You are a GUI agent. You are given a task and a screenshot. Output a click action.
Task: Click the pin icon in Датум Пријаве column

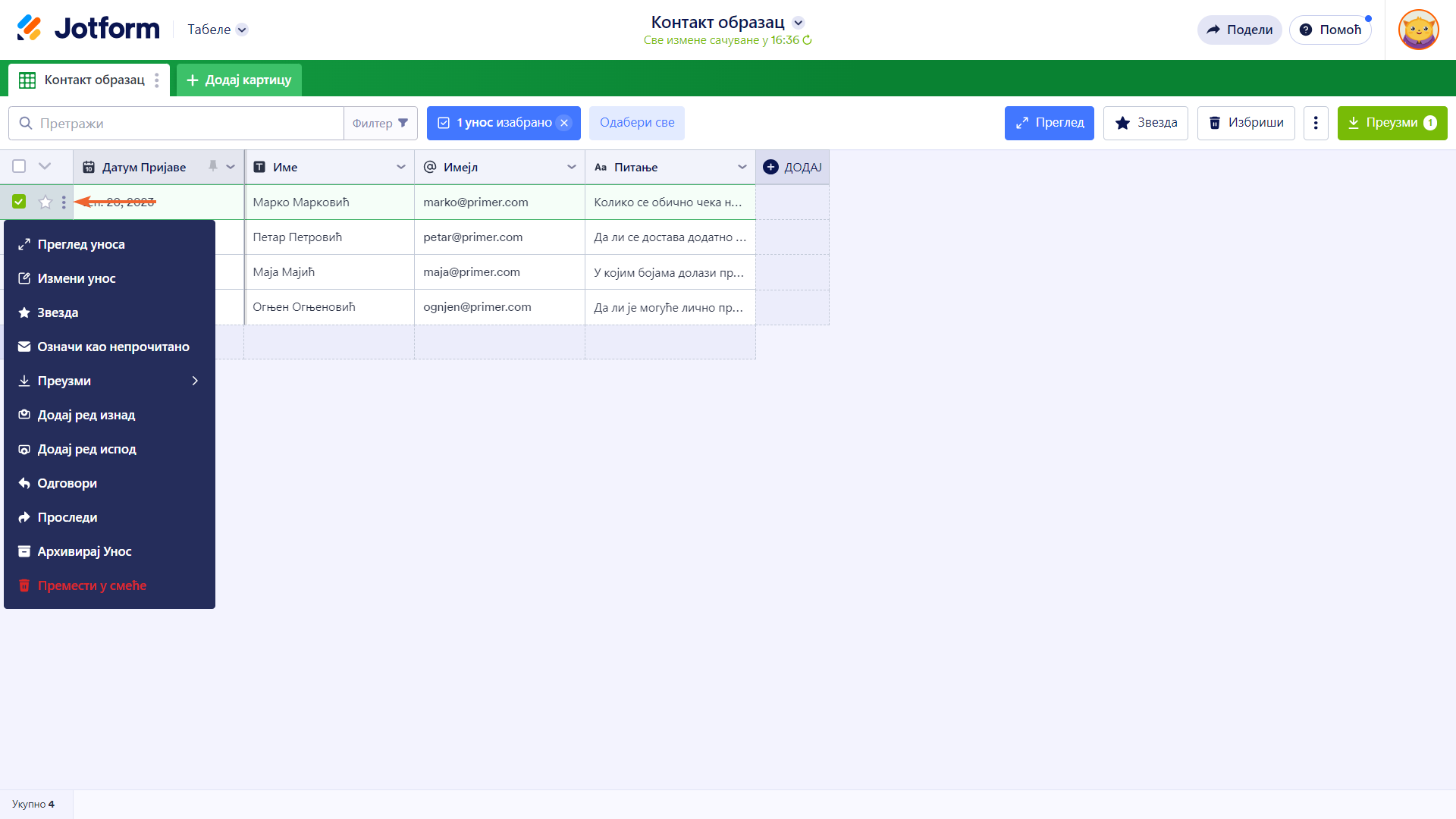click(x=213, y=166)
